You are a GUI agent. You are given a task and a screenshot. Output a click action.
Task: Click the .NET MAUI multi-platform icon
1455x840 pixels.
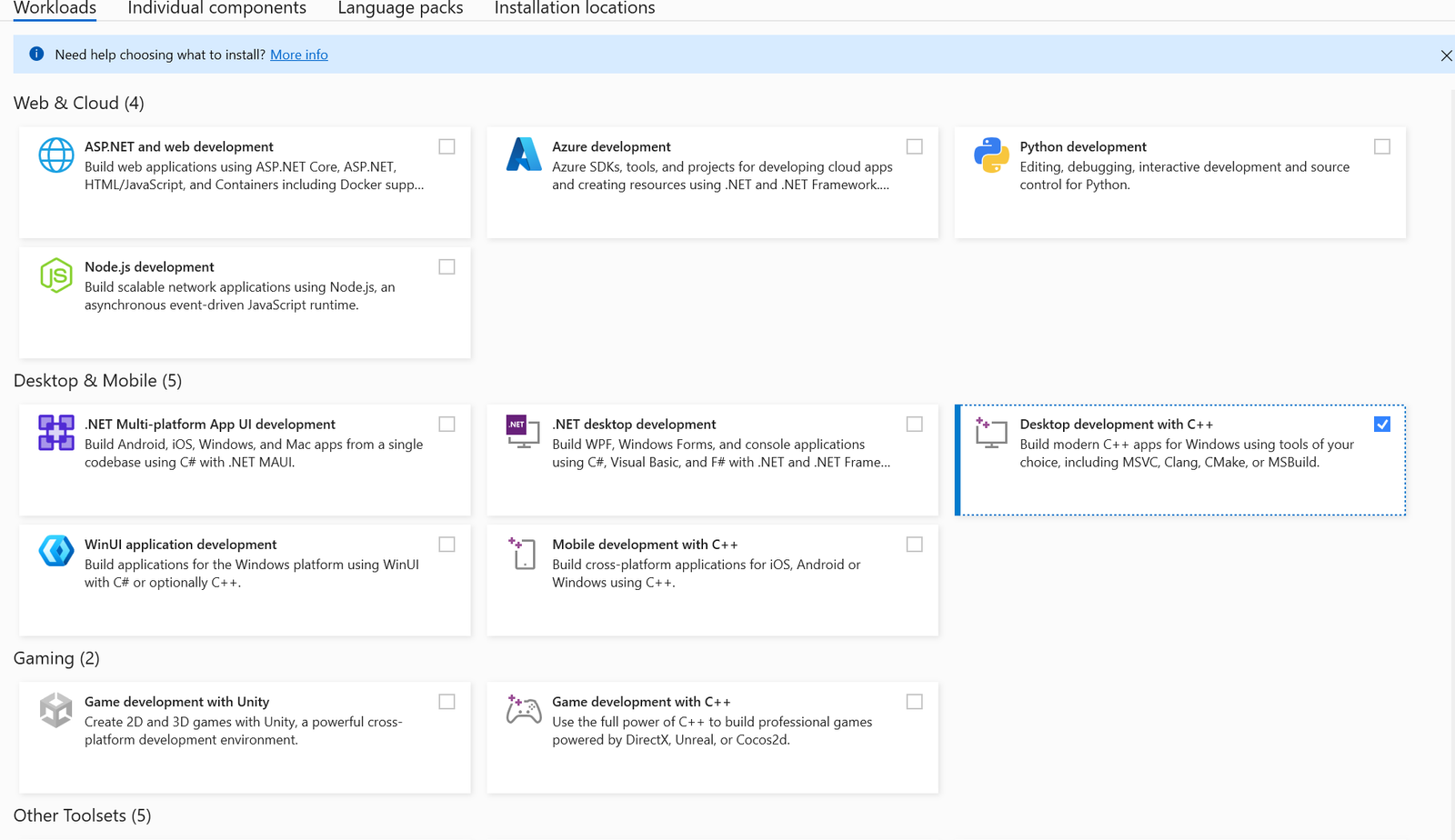(x=56, y=433)
